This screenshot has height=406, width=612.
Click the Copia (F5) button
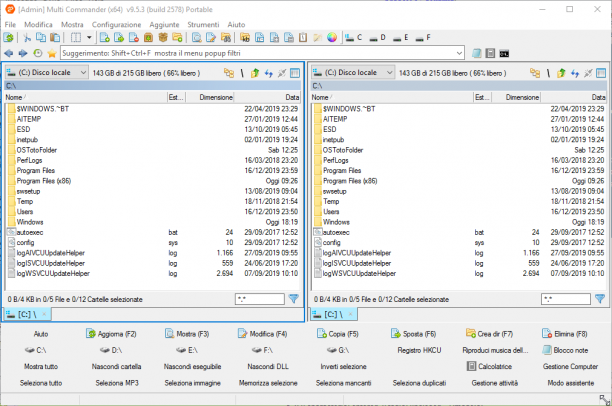click(x=338, y=334)
